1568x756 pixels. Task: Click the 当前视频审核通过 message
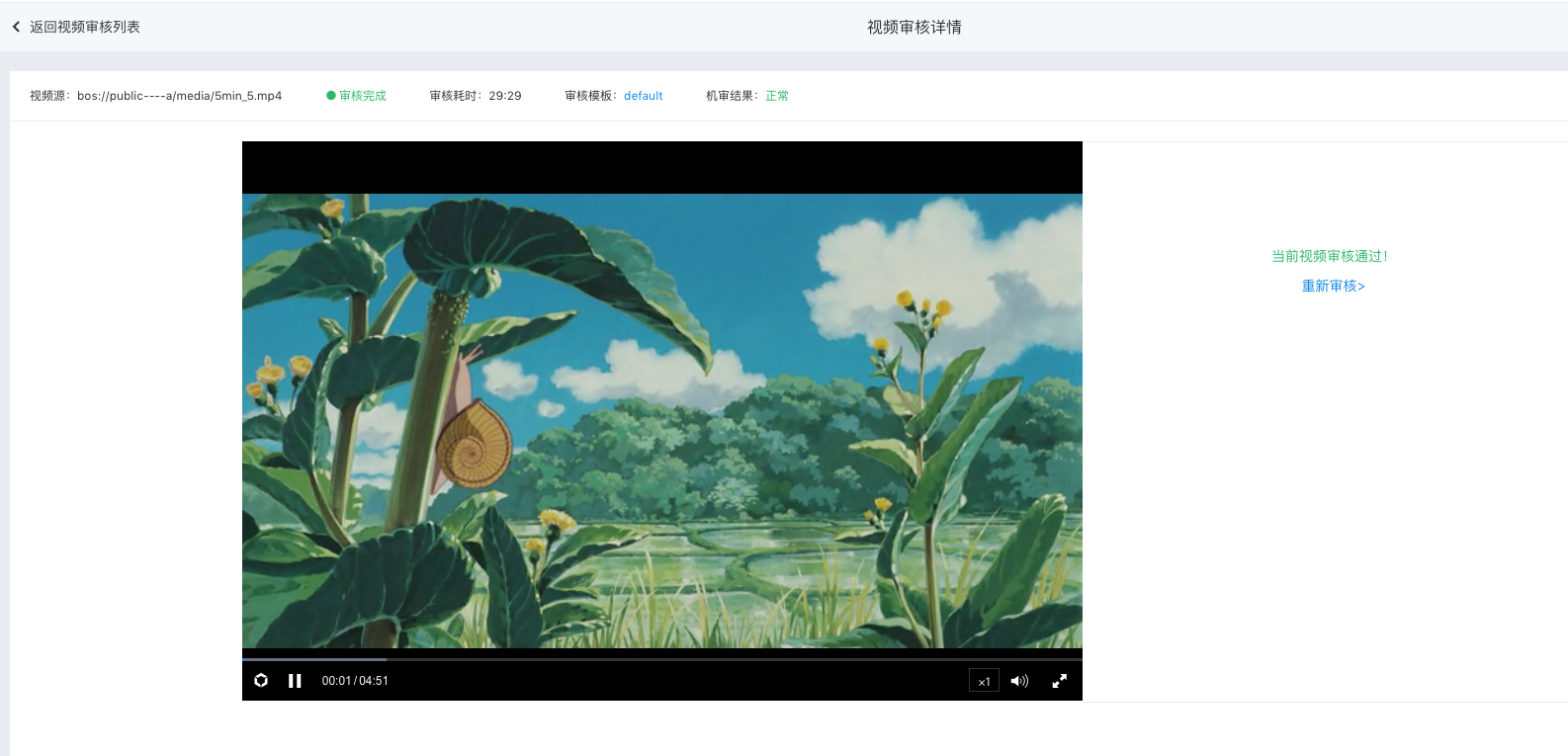1329,256
